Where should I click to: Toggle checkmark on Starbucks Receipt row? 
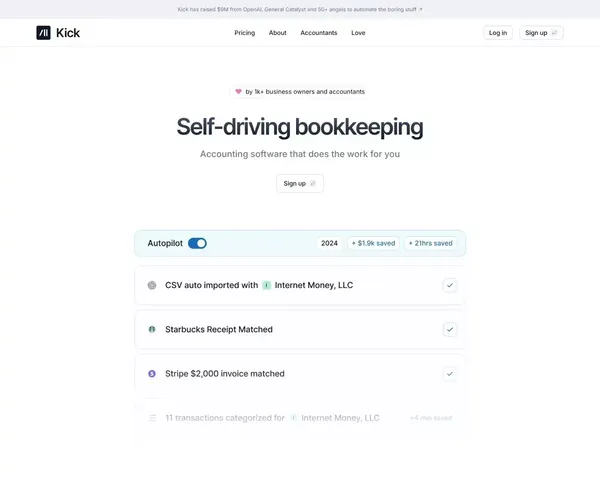coord(450,329)
